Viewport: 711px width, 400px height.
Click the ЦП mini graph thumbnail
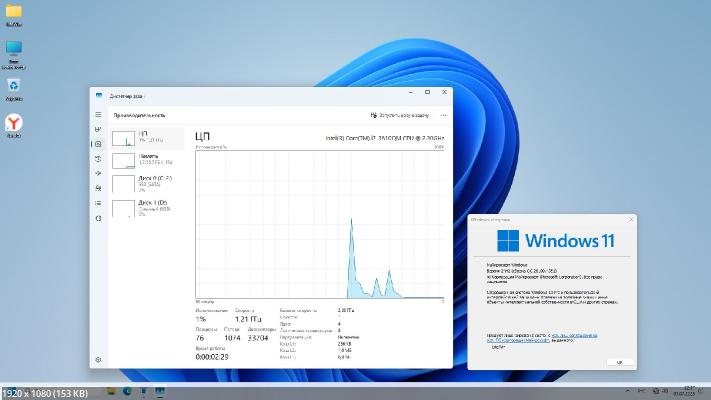pyautogui.click(x=123, y=138)
